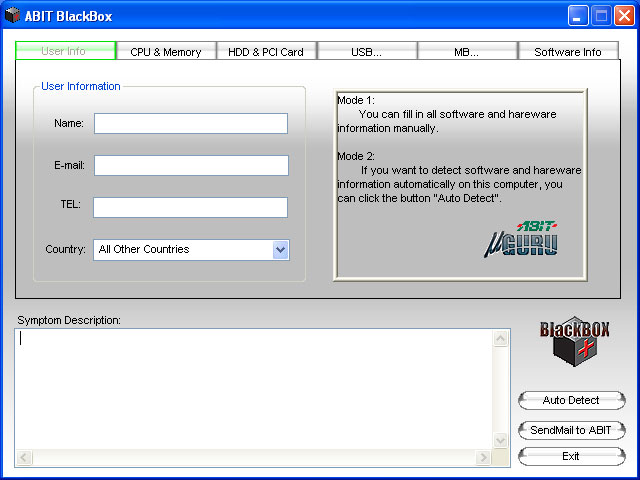Click the symptom box scroll right arrow
Viewport: 640px width, 480px height.
tap(483, 458)
